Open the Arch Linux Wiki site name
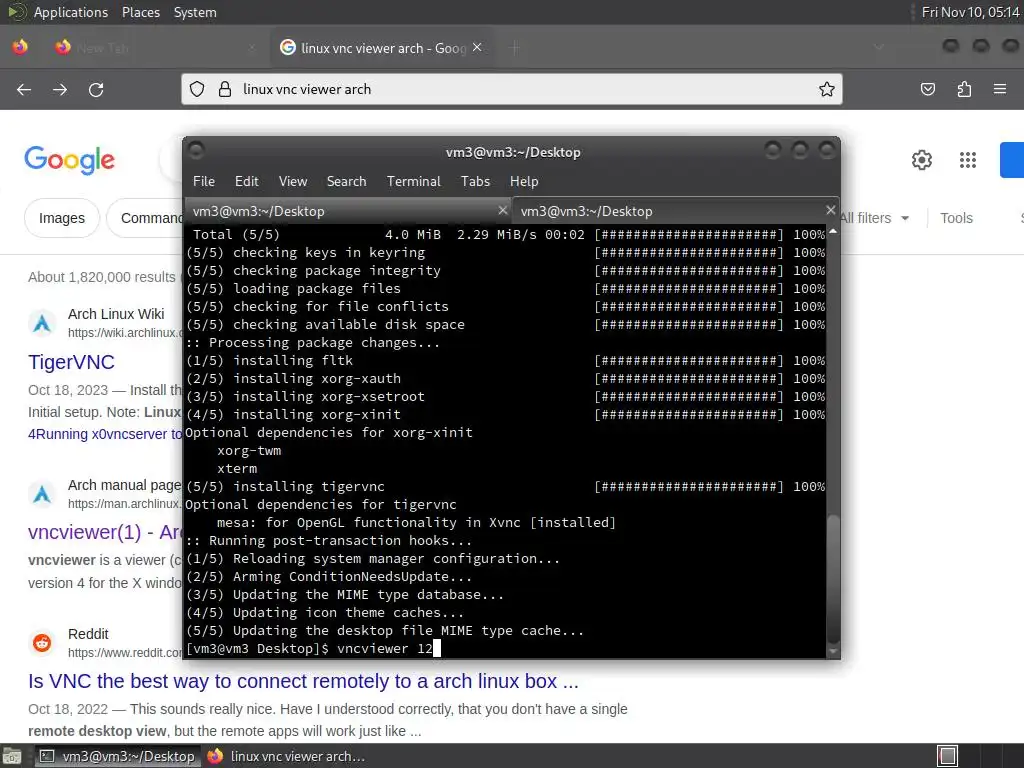1024x768 pixels. (116, 314)
